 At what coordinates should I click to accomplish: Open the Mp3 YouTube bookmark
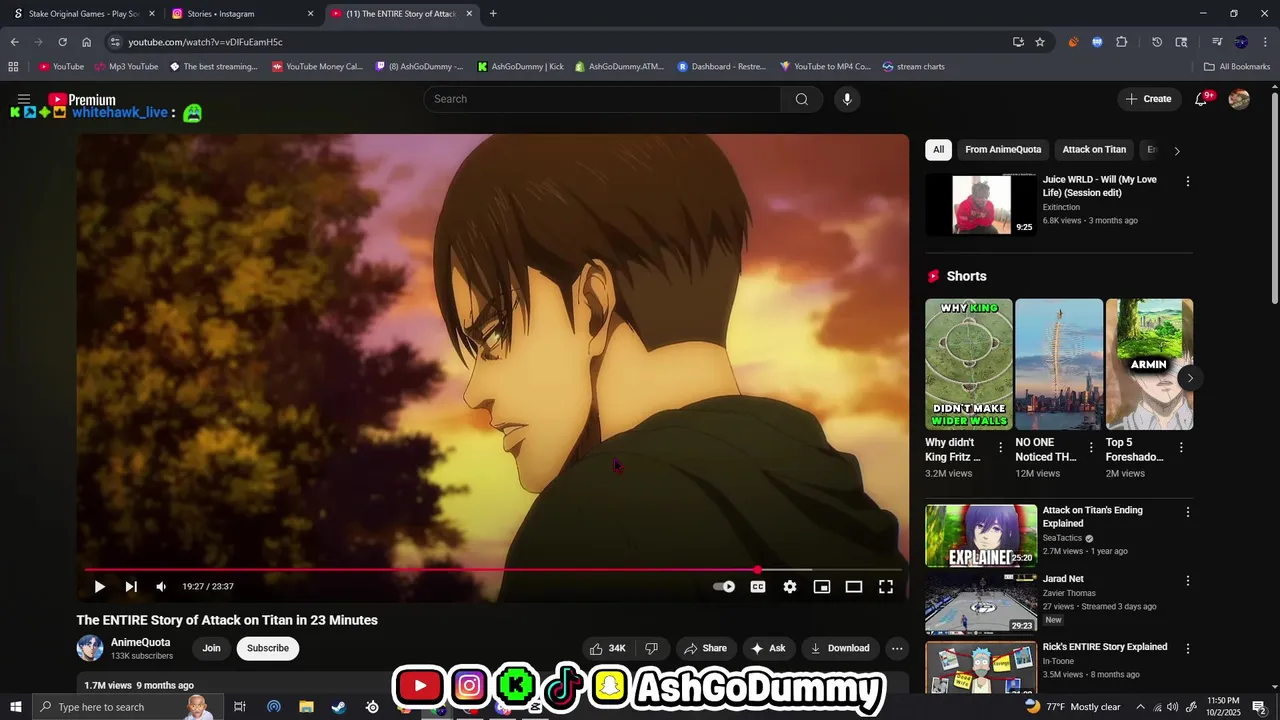click(126, 67)
